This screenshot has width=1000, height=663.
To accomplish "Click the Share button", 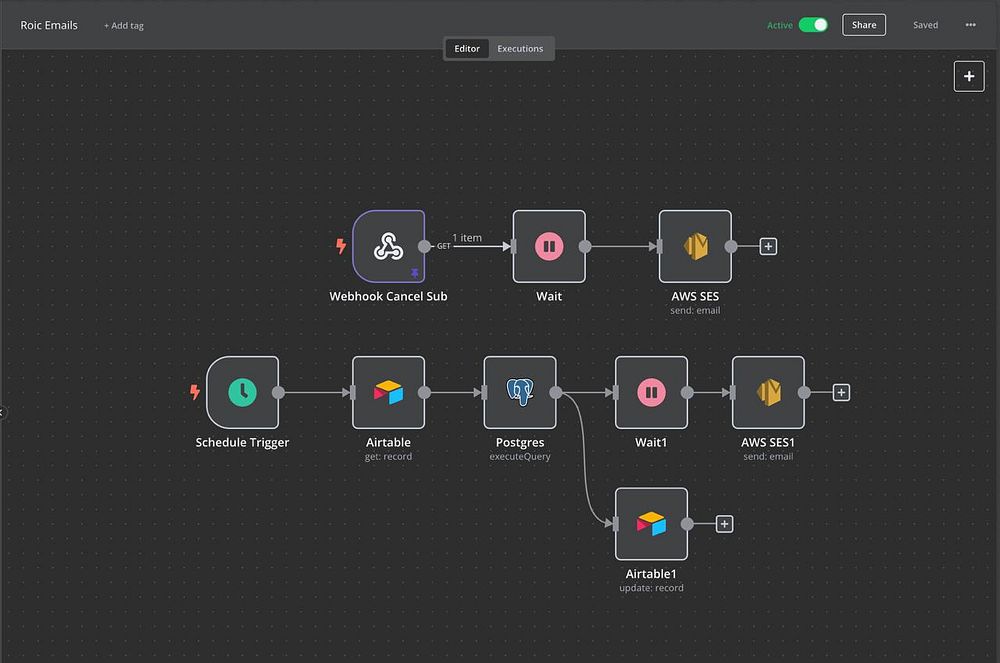I will (864, 25).
